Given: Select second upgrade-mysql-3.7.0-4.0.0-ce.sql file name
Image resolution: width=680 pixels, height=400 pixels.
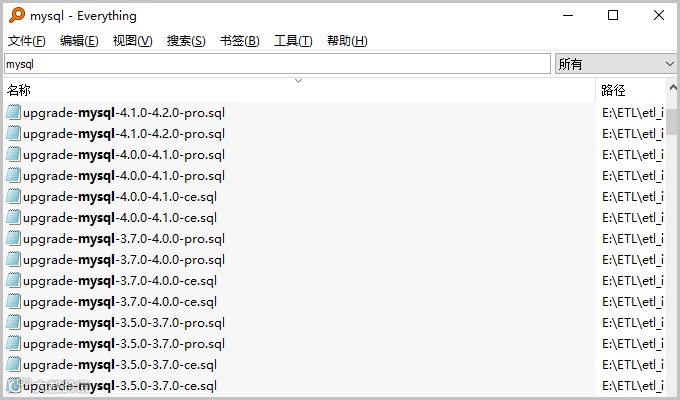Looking at the screenshot, I should point(120,302).
